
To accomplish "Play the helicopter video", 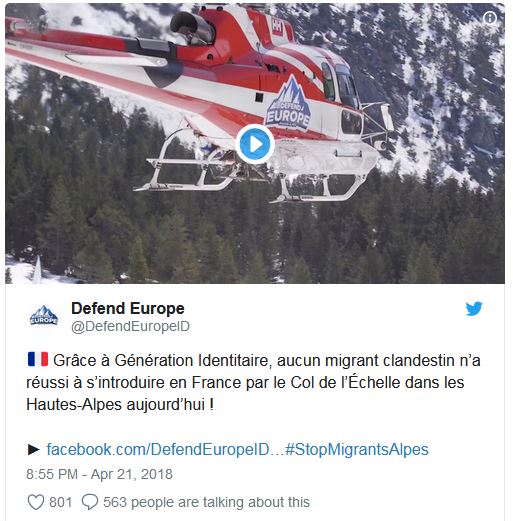I will click(x=255, y=144).
